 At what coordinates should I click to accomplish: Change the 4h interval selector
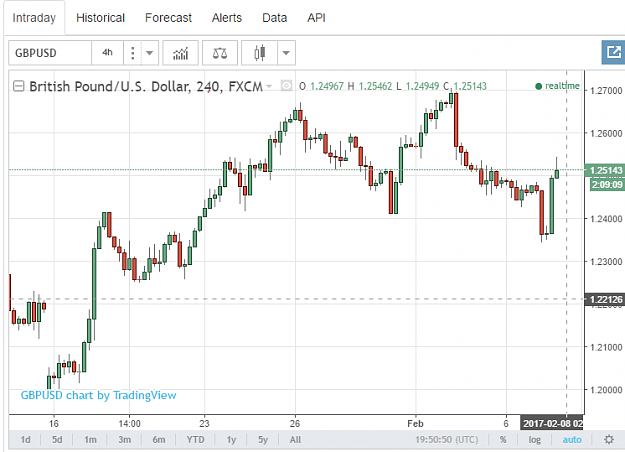click(x=107, y=53)
